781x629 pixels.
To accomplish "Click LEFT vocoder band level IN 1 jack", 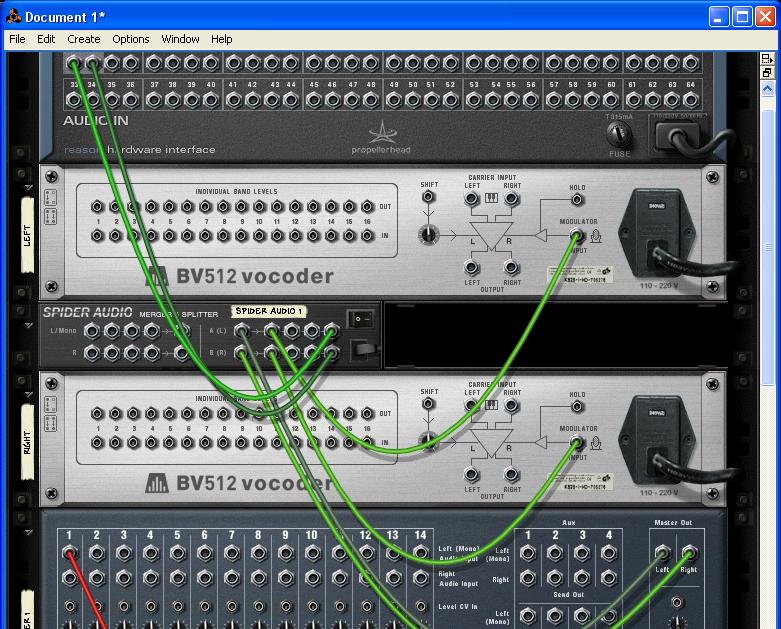I will [x=97, y=236].
